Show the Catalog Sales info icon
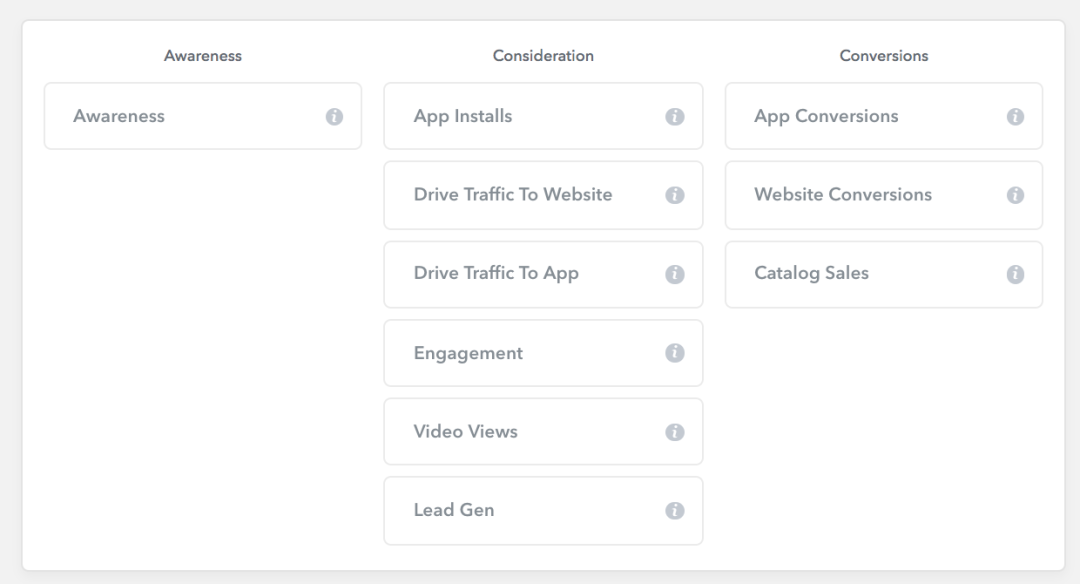This screenshot has width=1080, height=584. pos(1015,274)
